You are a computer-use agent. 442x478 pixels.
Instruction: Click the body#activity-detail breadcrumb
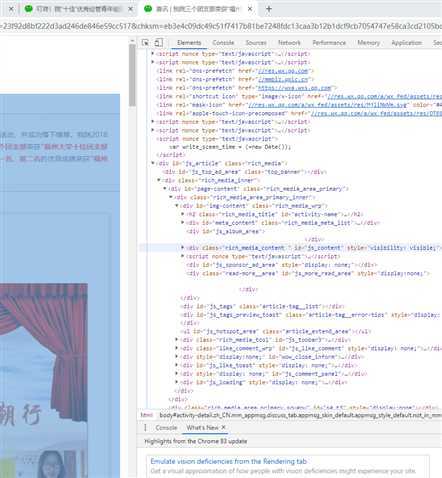click(x=301, y=415)
